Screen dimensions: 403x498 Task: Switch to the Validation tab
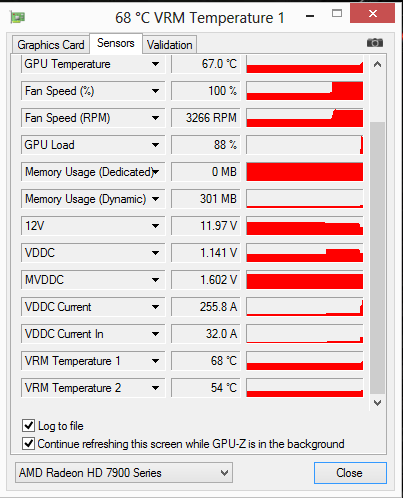pos(170,45)
